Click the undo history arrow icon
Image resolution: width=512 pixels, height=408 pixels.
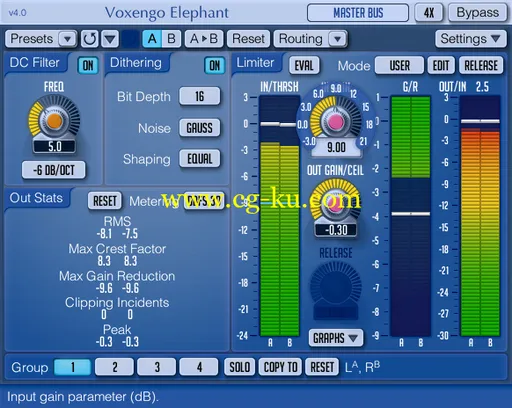[90, 39]
